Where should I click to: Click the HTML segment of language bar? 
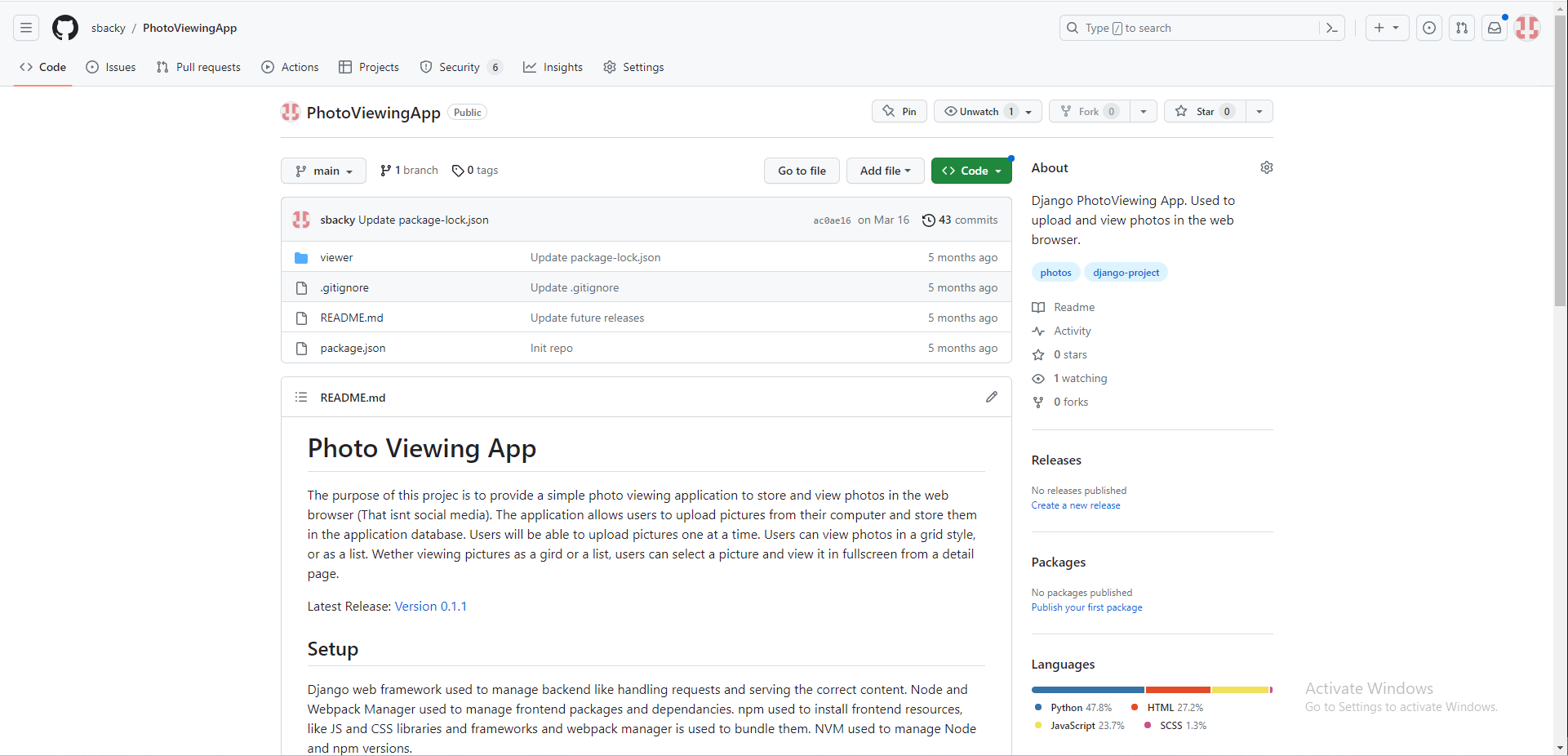click(1178, 690)
